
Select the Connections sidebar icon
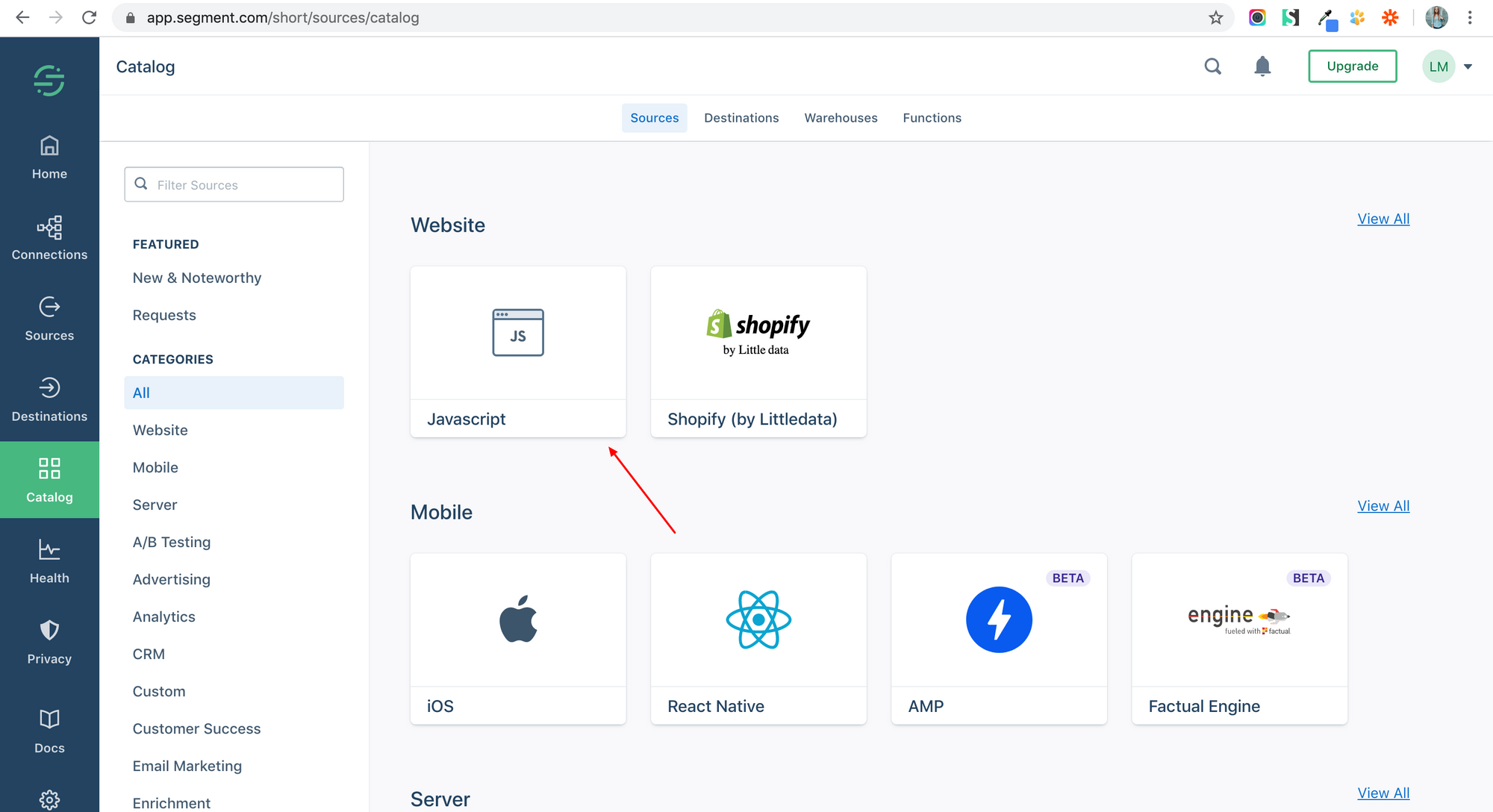(49, 237)
